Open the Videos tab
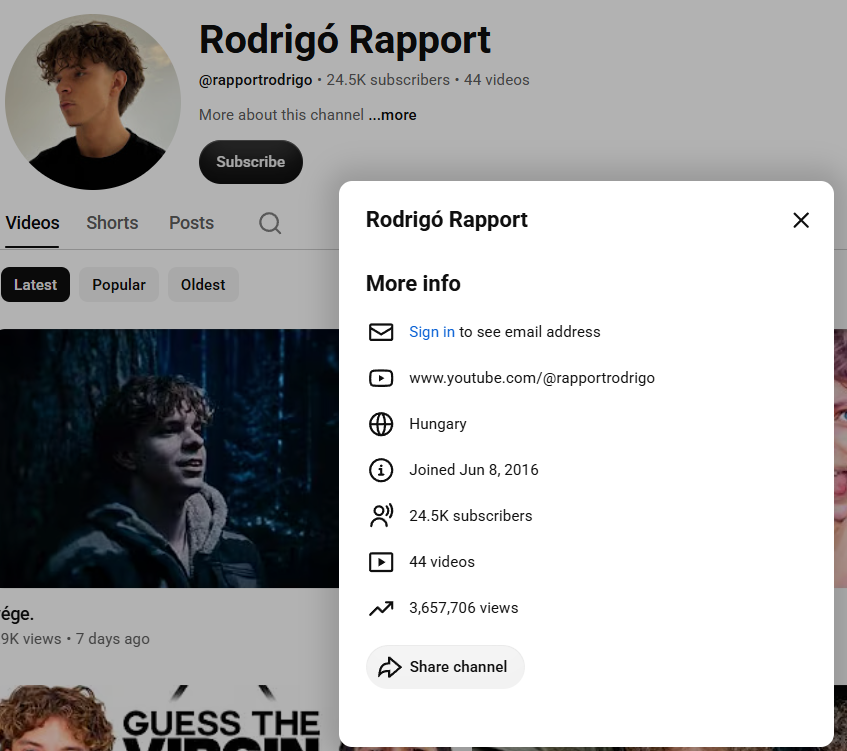 tap(32, 223)
